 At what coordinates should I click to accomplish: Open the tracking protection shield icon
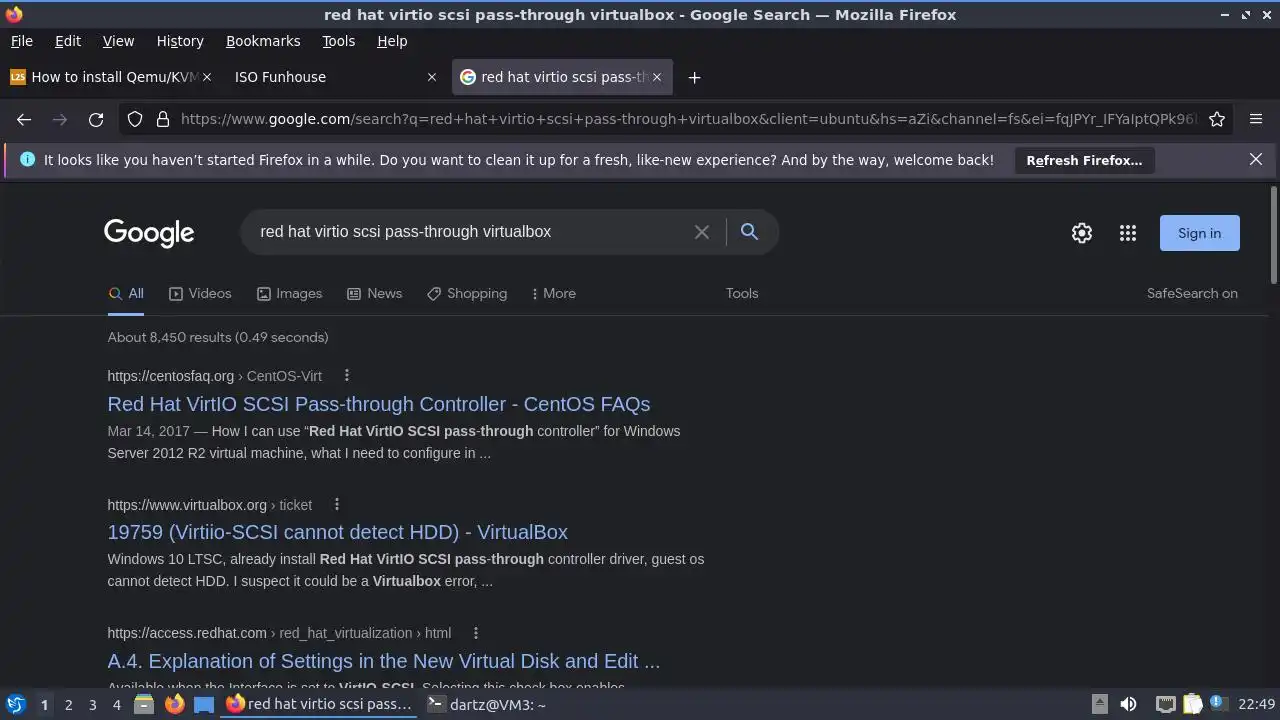point(135,119)
